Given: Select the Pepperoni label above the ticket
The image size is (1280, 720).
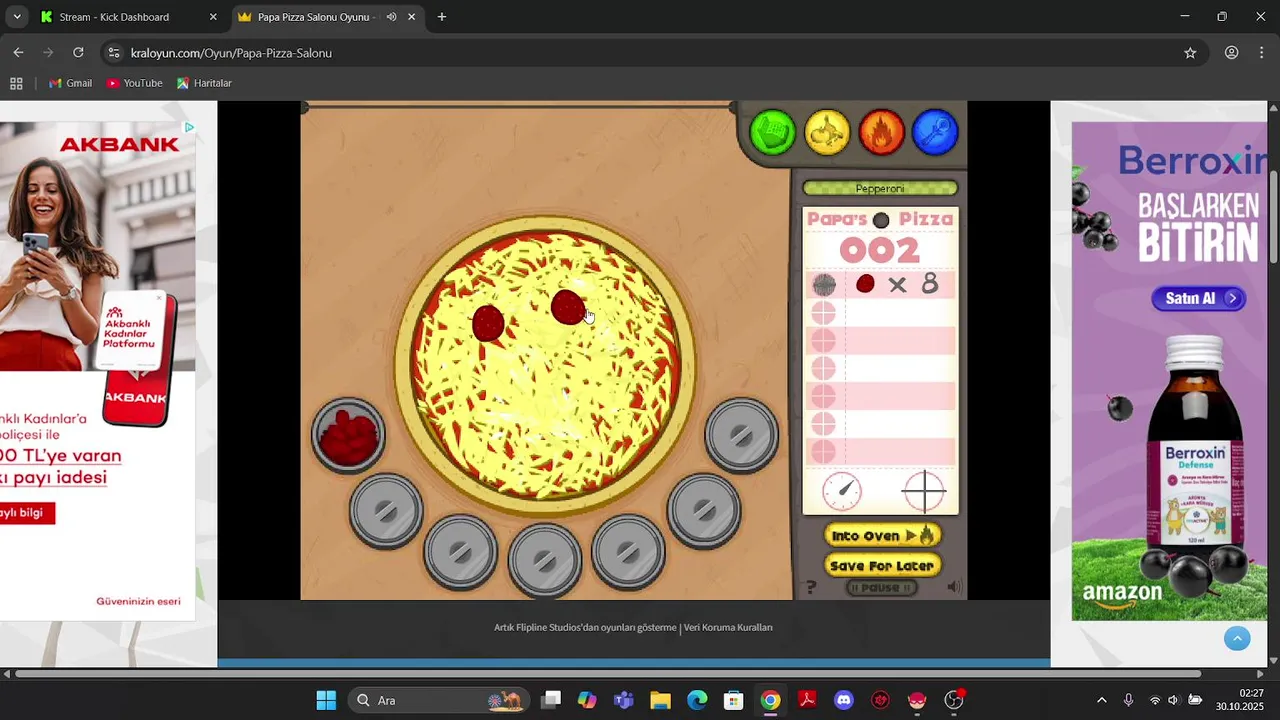Looking at the screenshot, I should pyautogui.click(x=880, y=188).
